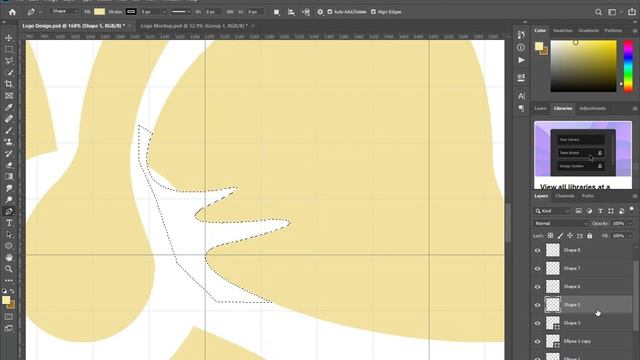Screen dimensions: 640x360
Task: Hide the Shape 6 layer
Action: 538,287
